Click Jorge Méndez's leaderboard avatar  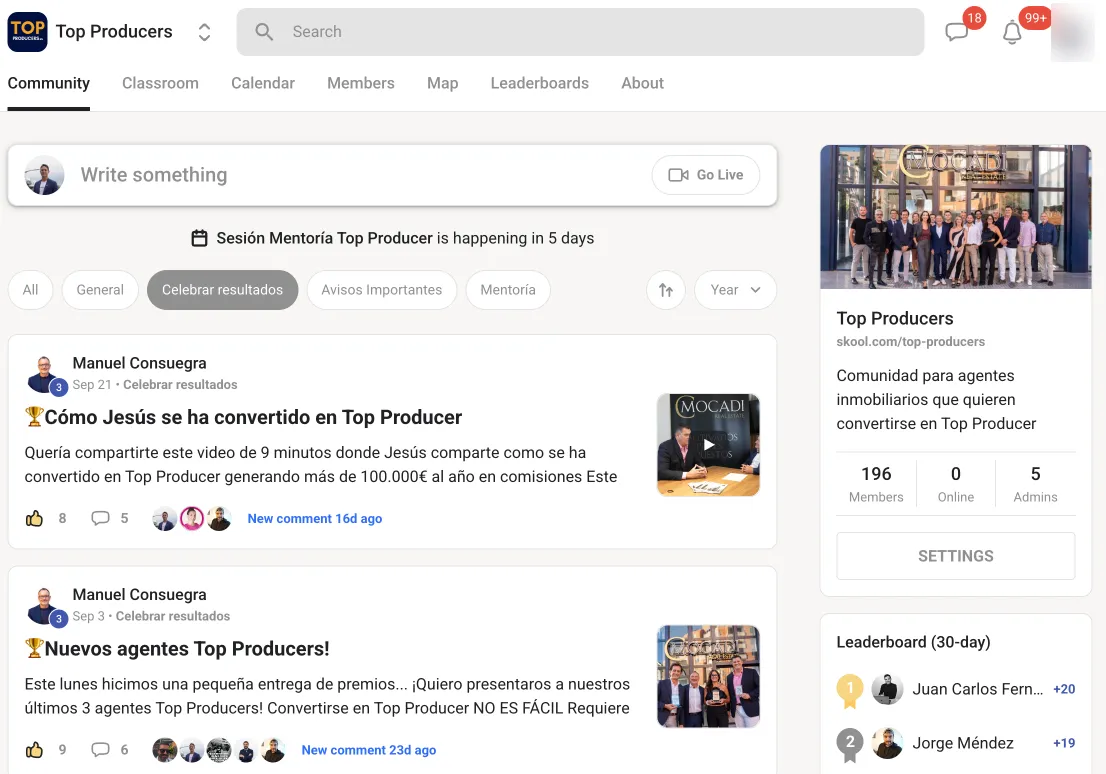point(887,743)
